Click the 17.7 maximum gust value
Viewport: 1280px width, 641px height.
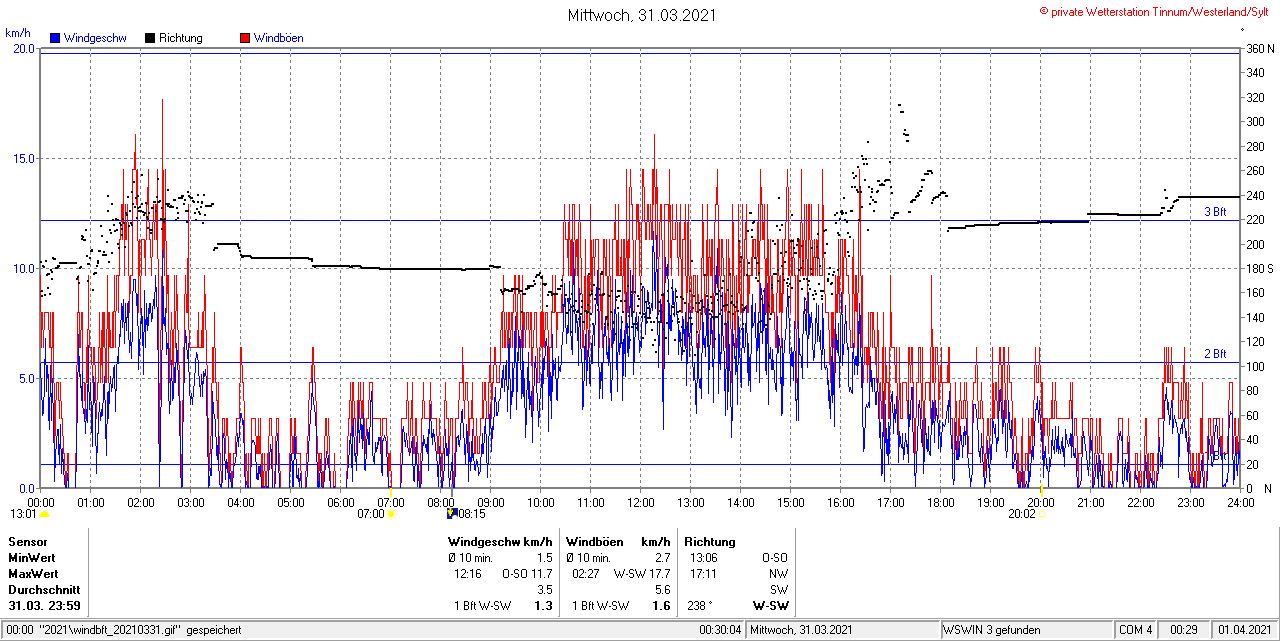coord(659,573)
